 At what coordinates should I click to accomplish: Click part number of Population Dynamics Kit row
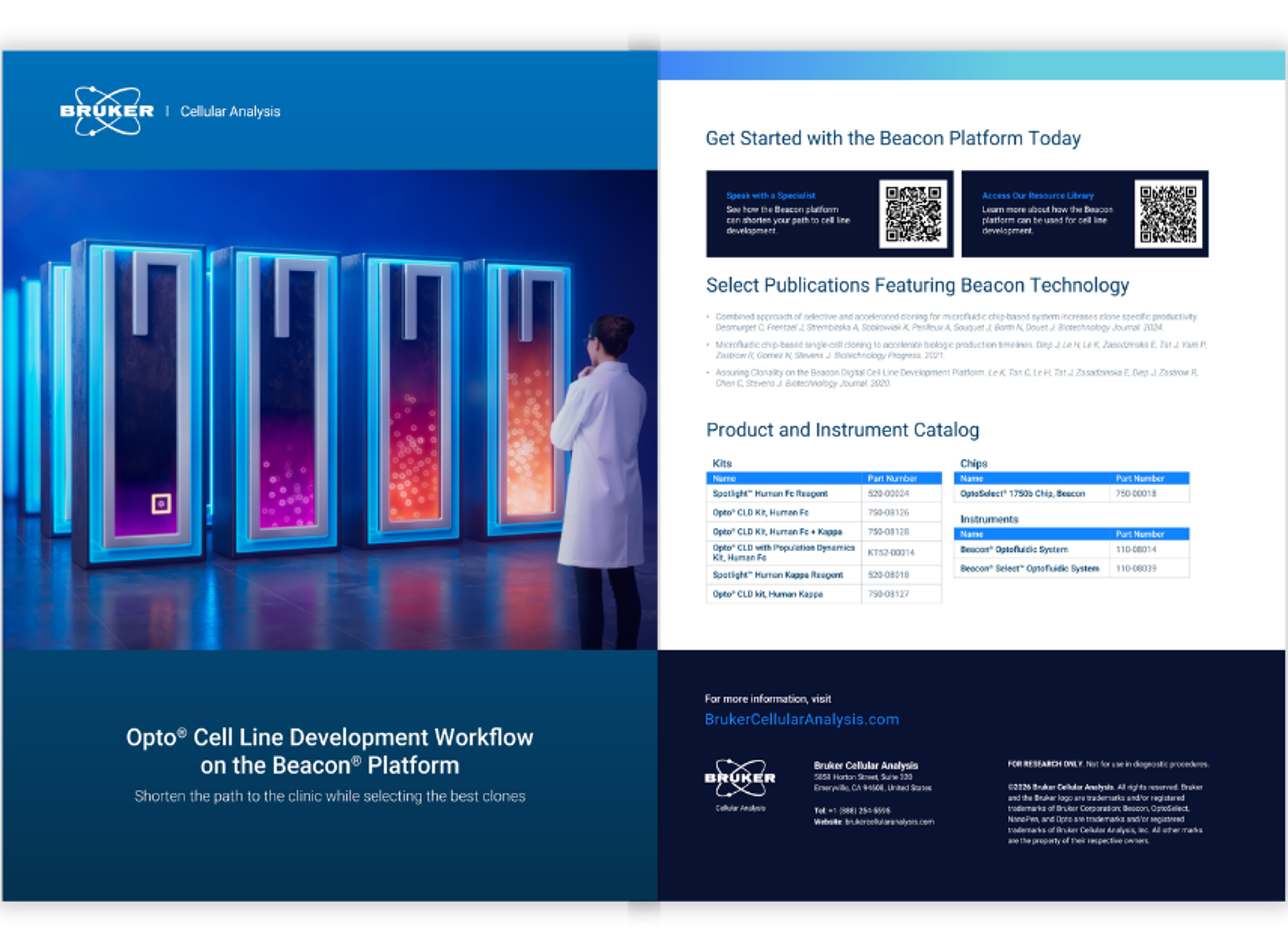coord(891,552)
